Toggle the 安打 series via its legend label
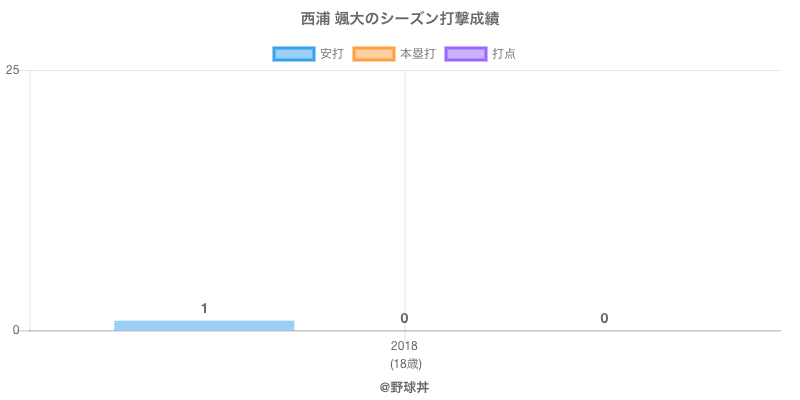Screen dimensions: 800x400 [x=331, y=54]
